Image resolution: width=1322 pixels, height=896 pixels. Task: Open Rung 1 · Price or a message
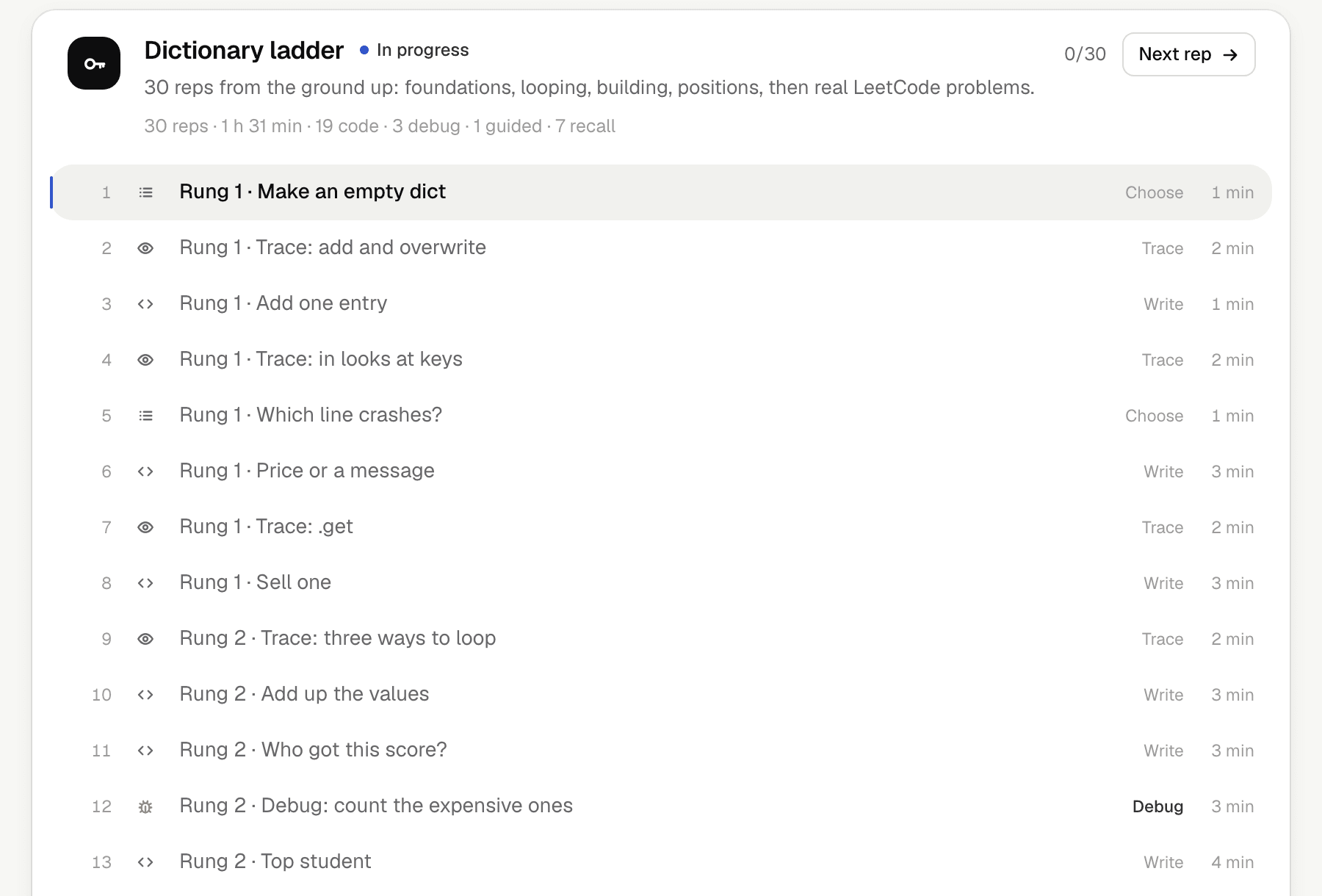pyautogui.click(x=661, y=472)
